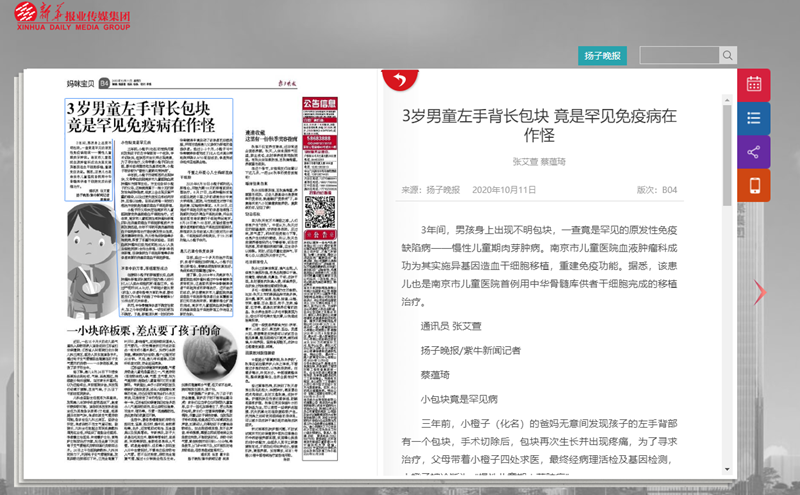Screen dimensions: 800x495
Task: Click the line 通讯员 张艾萱
Action: coord(451,326)
